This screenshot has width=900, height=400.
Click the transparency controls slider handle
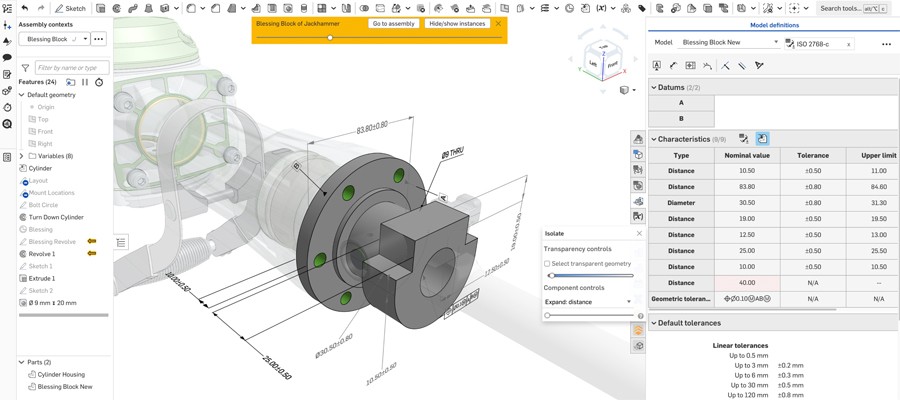[x=550, y=275]
